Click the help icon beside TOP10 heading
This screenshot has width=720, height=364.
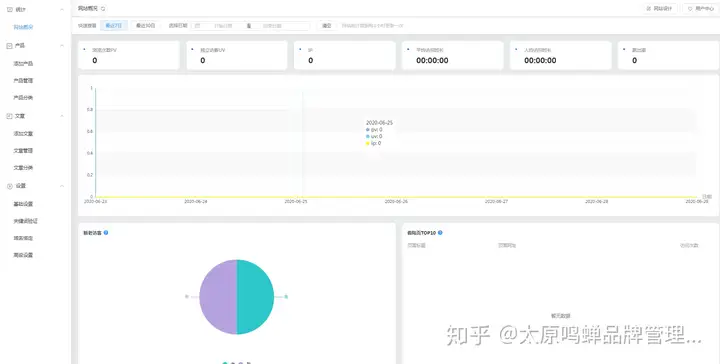point(440,233)
